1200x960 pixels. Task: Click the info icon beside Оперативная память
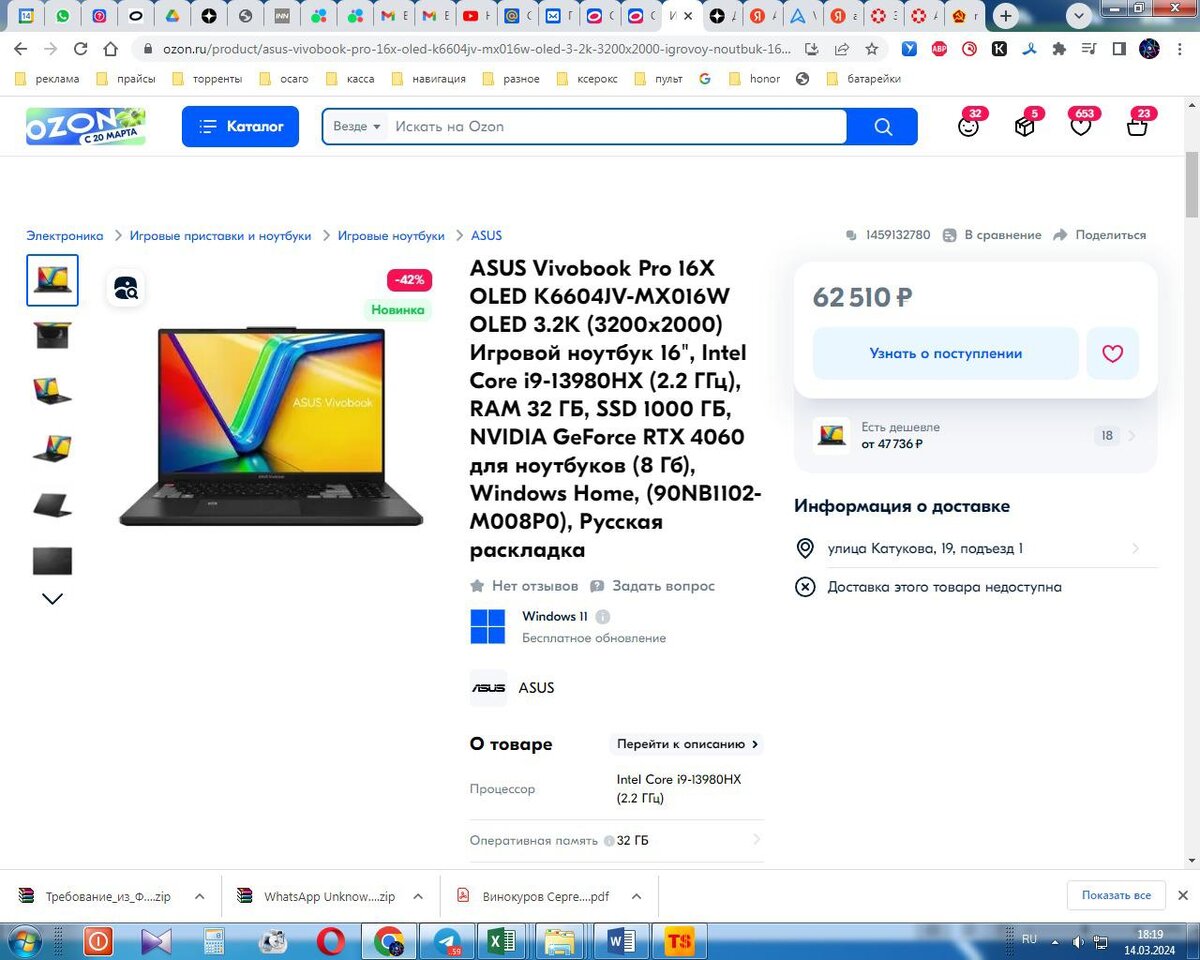(609, 841)
